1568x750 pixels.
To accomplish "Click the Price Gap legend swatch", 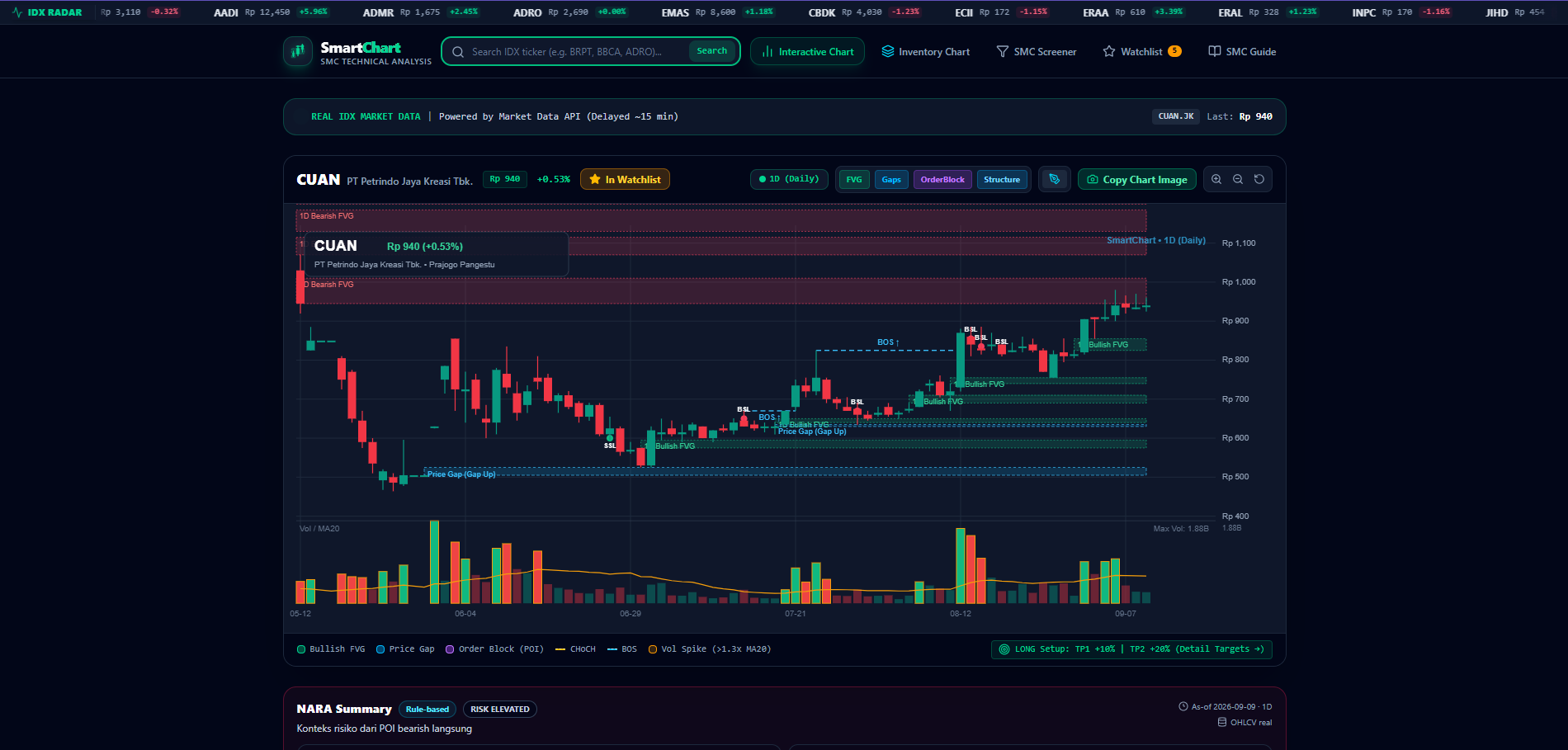I will [380, 649].
